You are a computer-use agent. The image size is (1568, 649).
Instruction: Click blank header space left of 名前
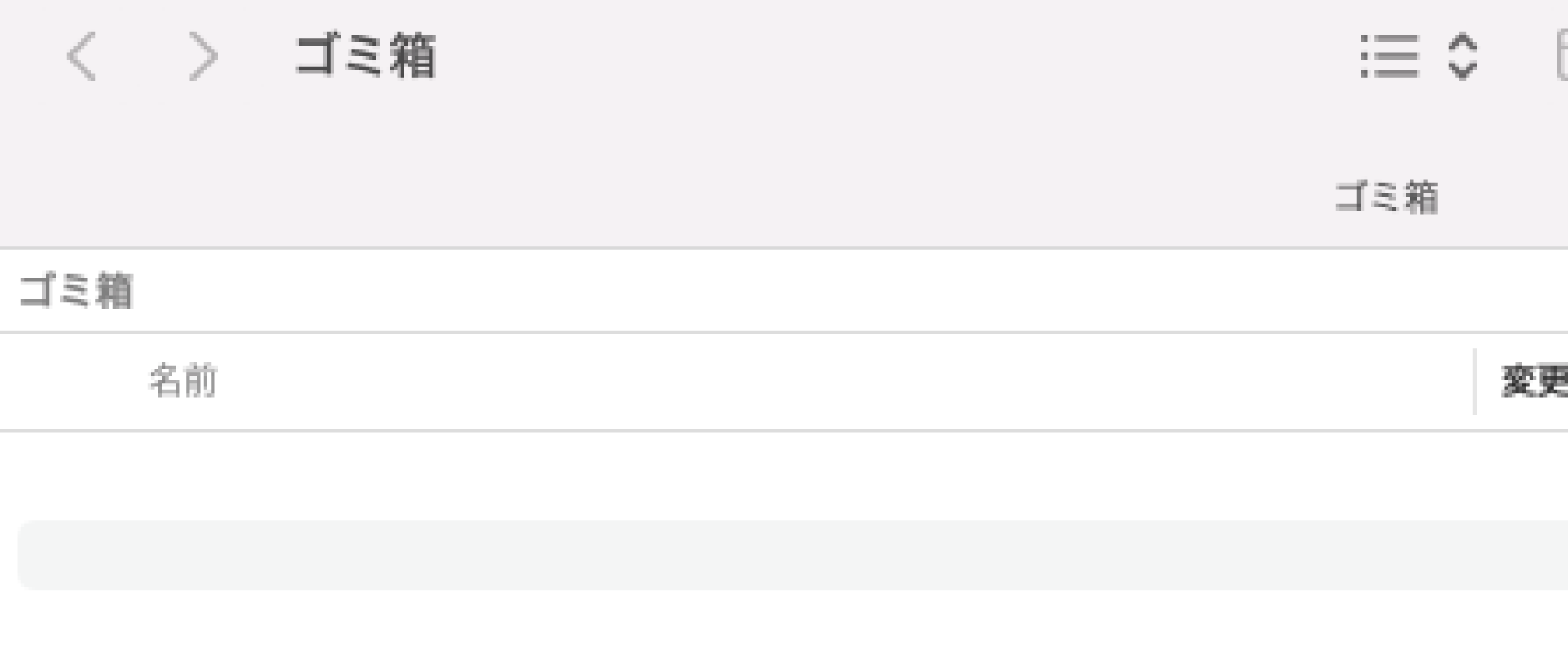[x=73, y=381]
